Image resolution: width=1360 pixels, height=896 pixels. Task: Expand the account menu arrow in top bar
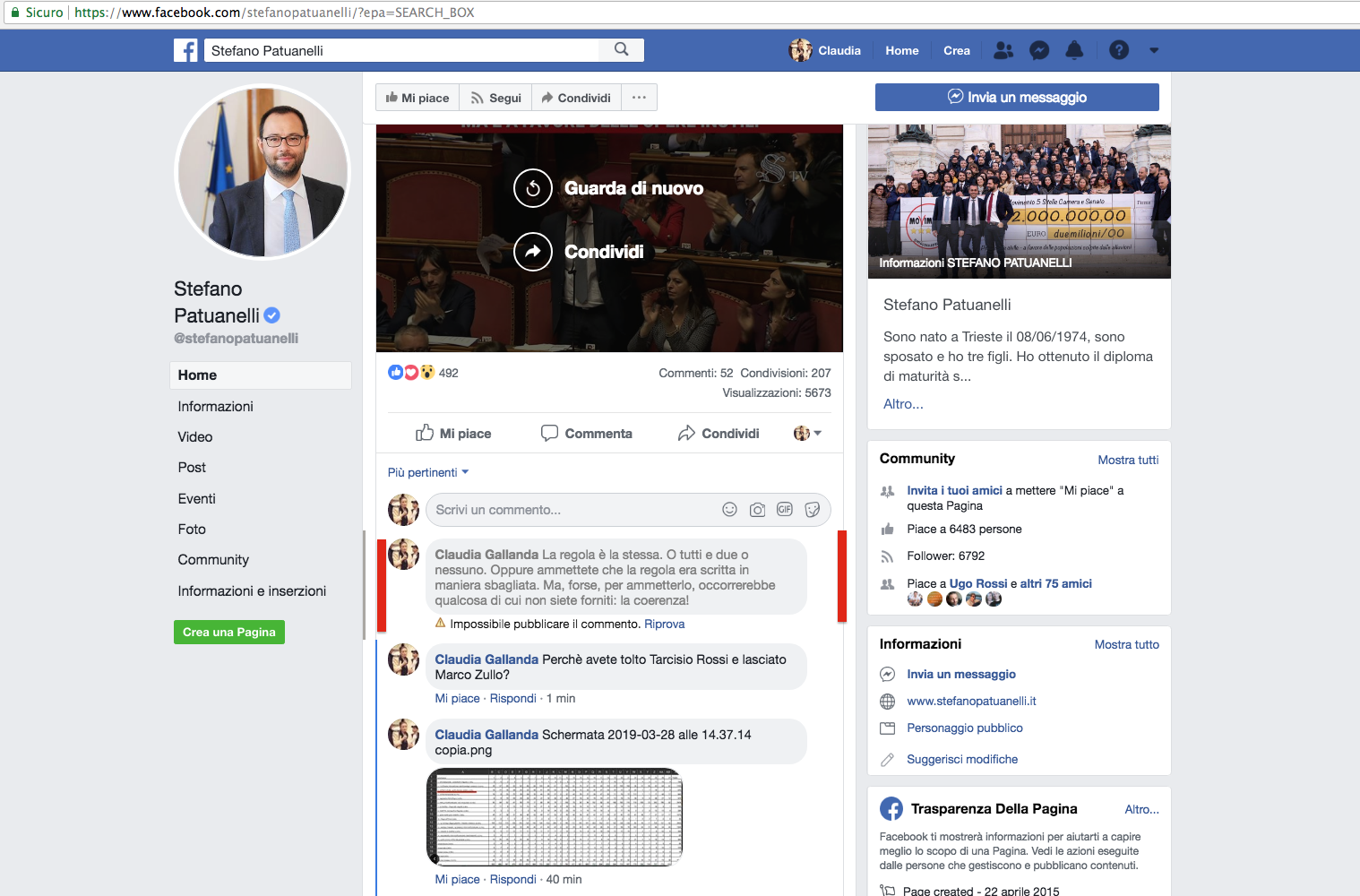pos(1154,50)
